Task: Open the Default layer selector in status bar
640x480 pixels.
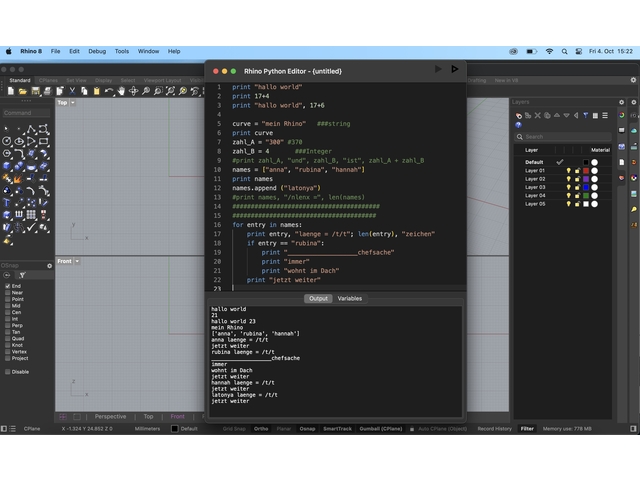Action: (184, 429)
